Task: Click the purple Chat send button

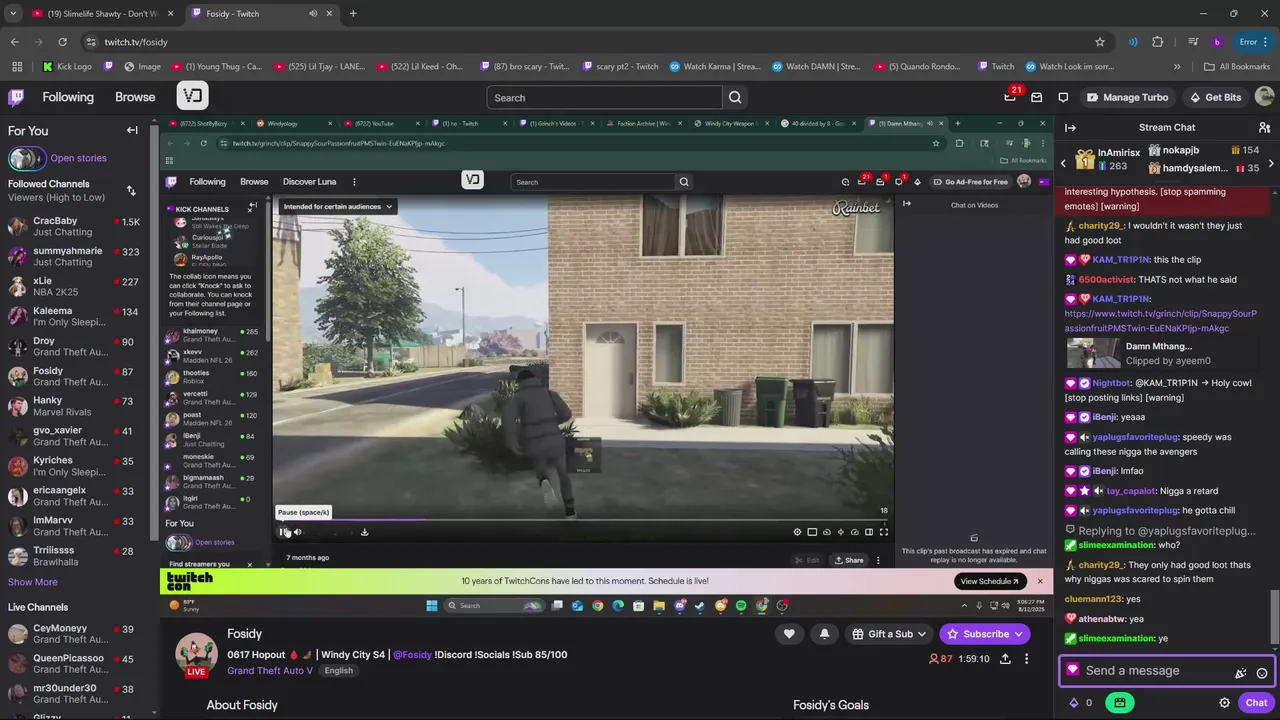Action: [1256, 703]
